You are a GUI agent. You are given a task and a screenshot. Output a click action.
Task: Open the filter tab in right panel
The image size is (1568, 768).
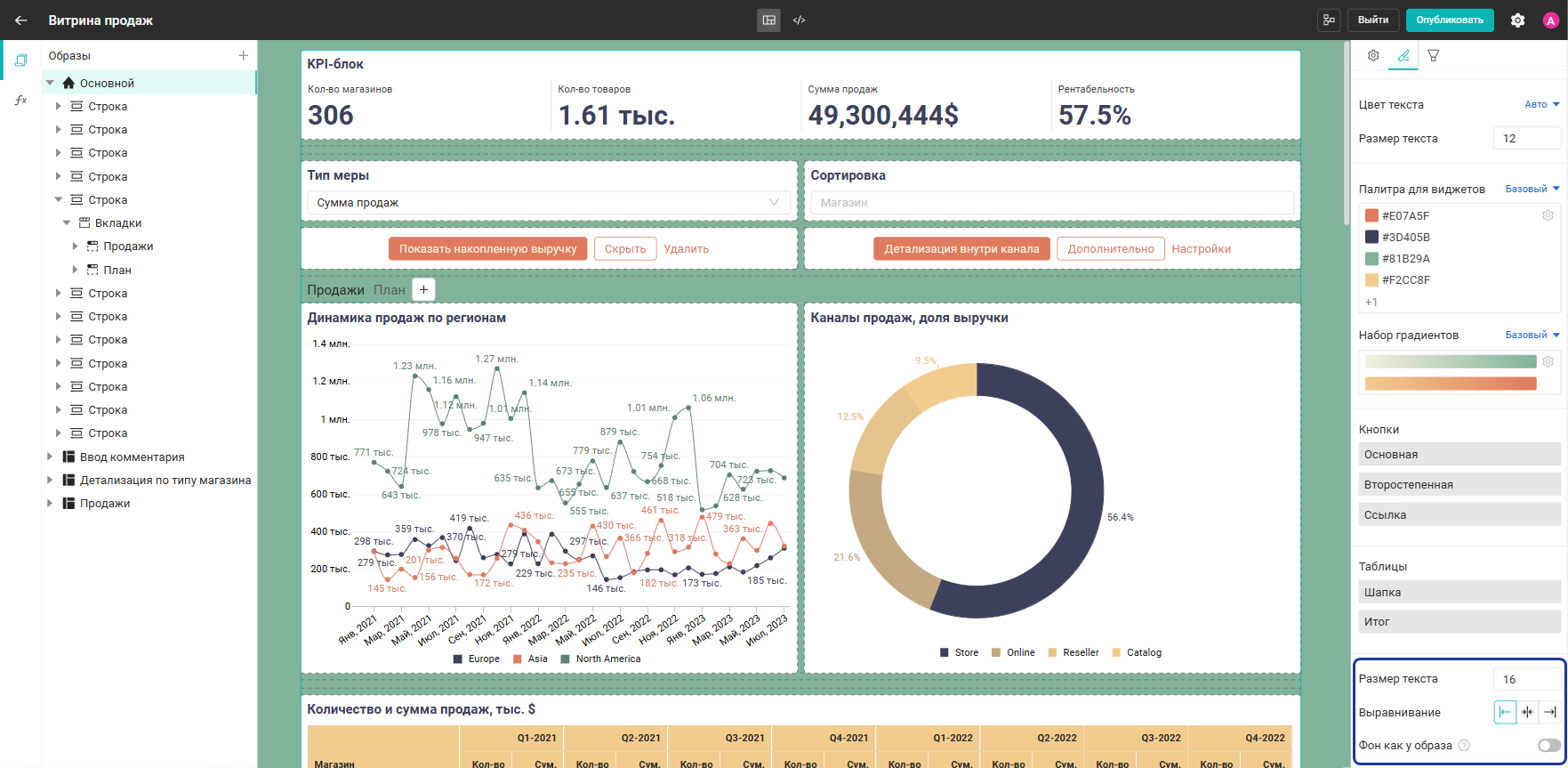click(x=1434, y=55)
